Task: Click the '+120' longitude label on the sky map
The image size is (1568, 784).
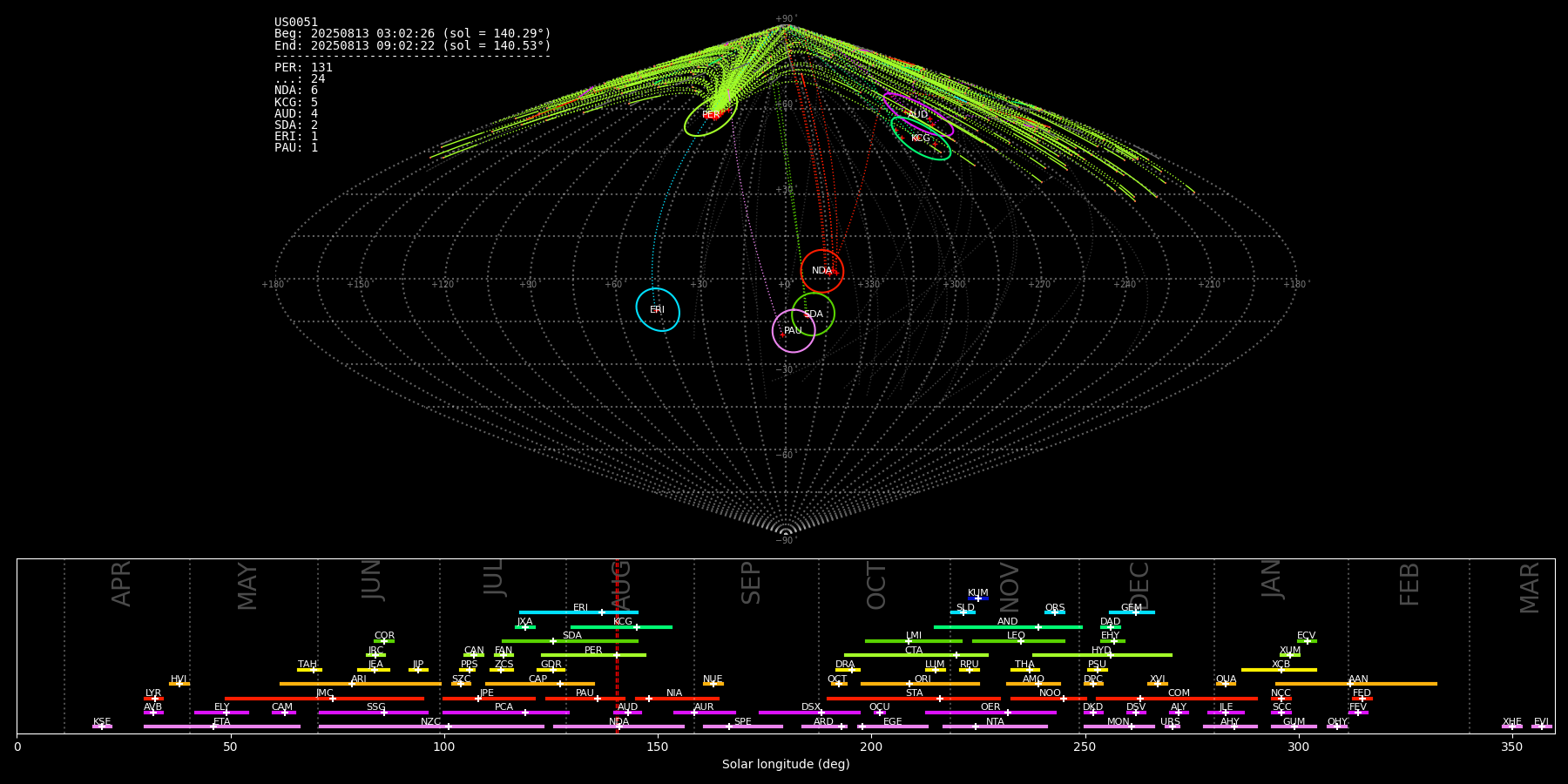Action: (443, 284)
